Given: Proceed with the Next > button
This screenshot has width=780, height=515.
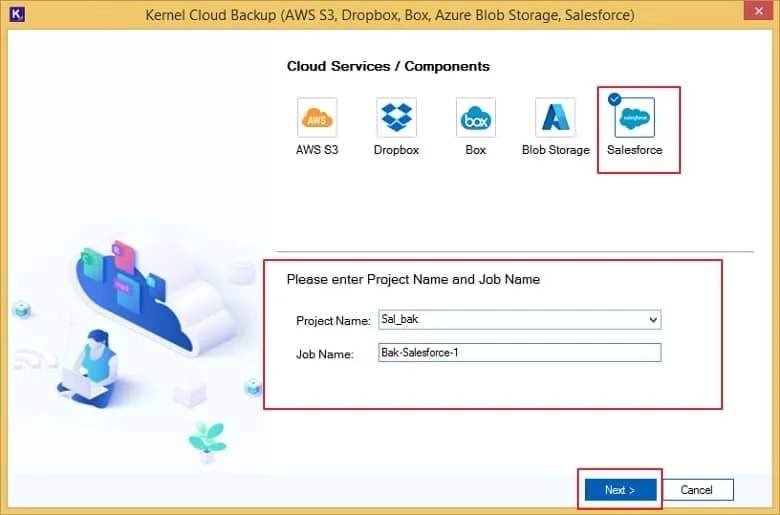Looking at the screenshot, I should [620, 490].
